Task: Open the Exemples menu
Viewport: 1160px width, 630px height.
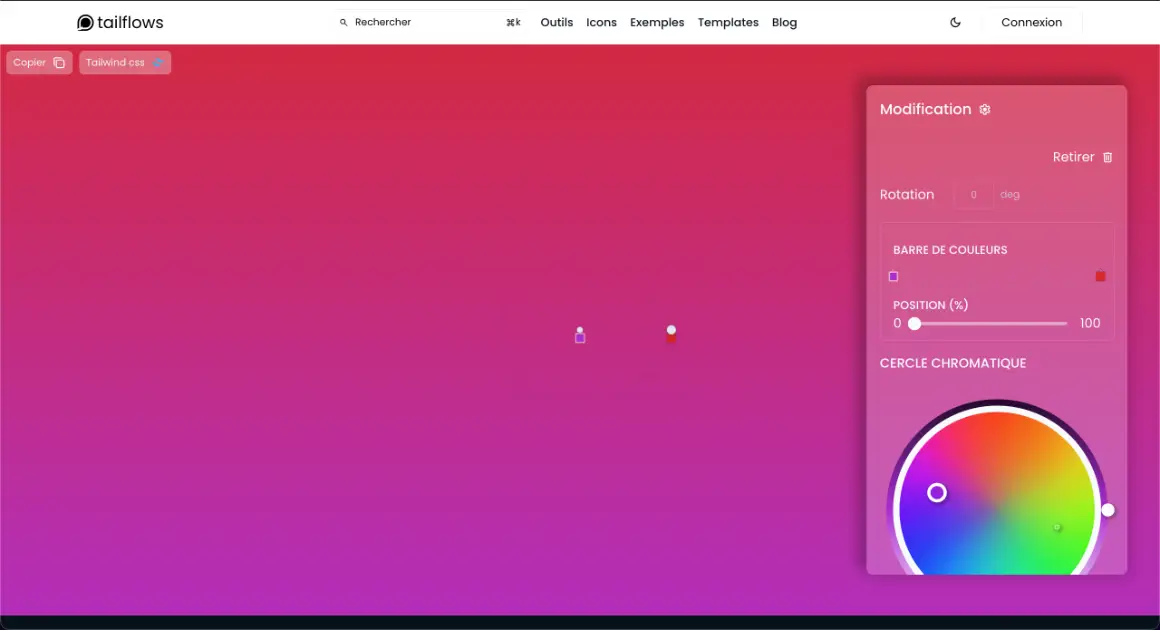Action: click(657, 22)
